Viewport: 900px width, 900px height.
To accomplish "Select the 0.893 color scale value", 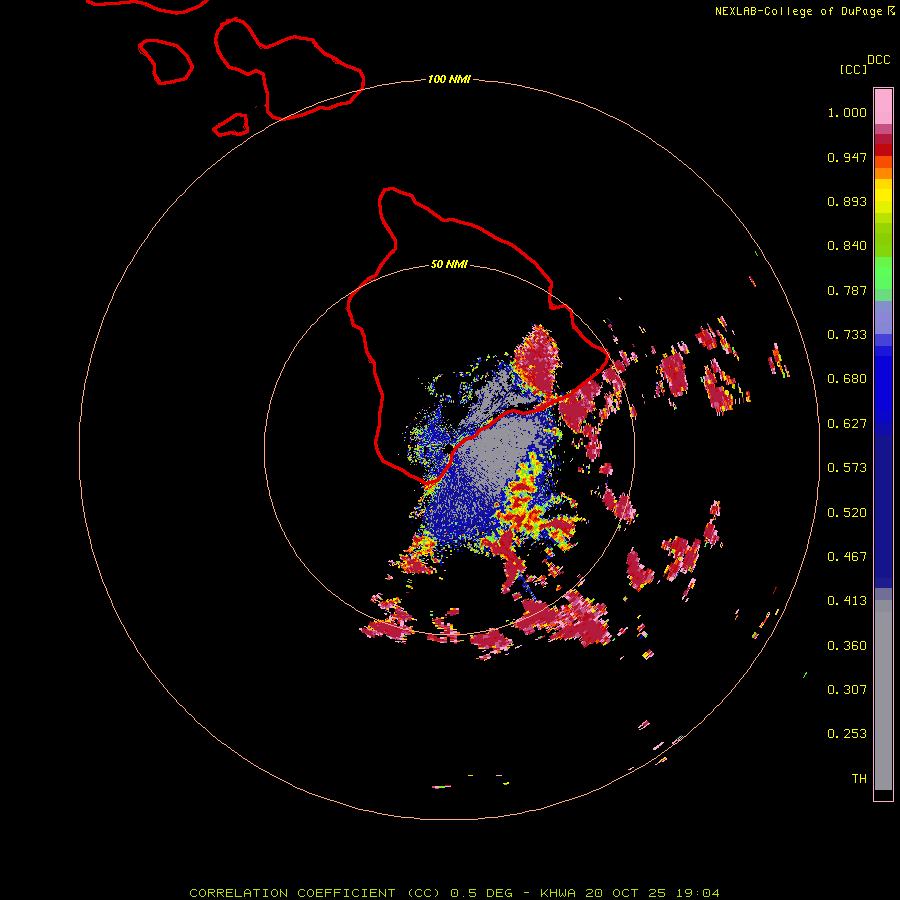I will (847, 201).
